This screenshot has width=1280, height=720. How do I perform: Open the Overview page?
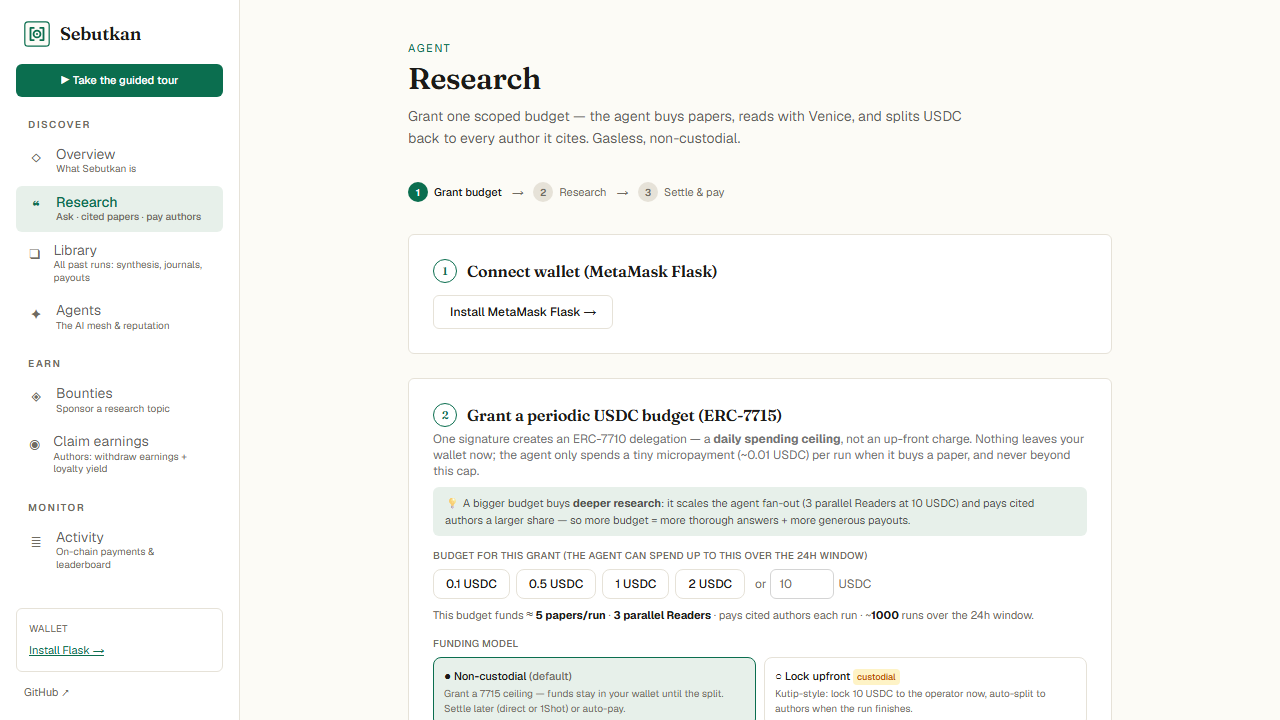point(119,161)
